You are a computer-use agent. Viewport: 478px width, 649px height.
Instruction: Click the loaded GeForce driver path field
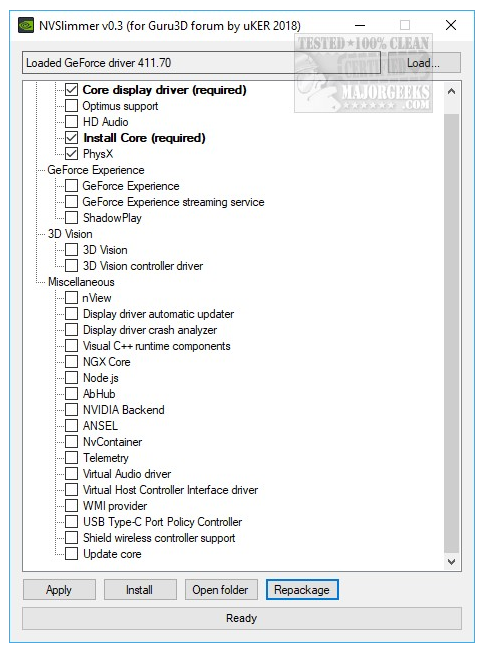click(x=201, y=63)
